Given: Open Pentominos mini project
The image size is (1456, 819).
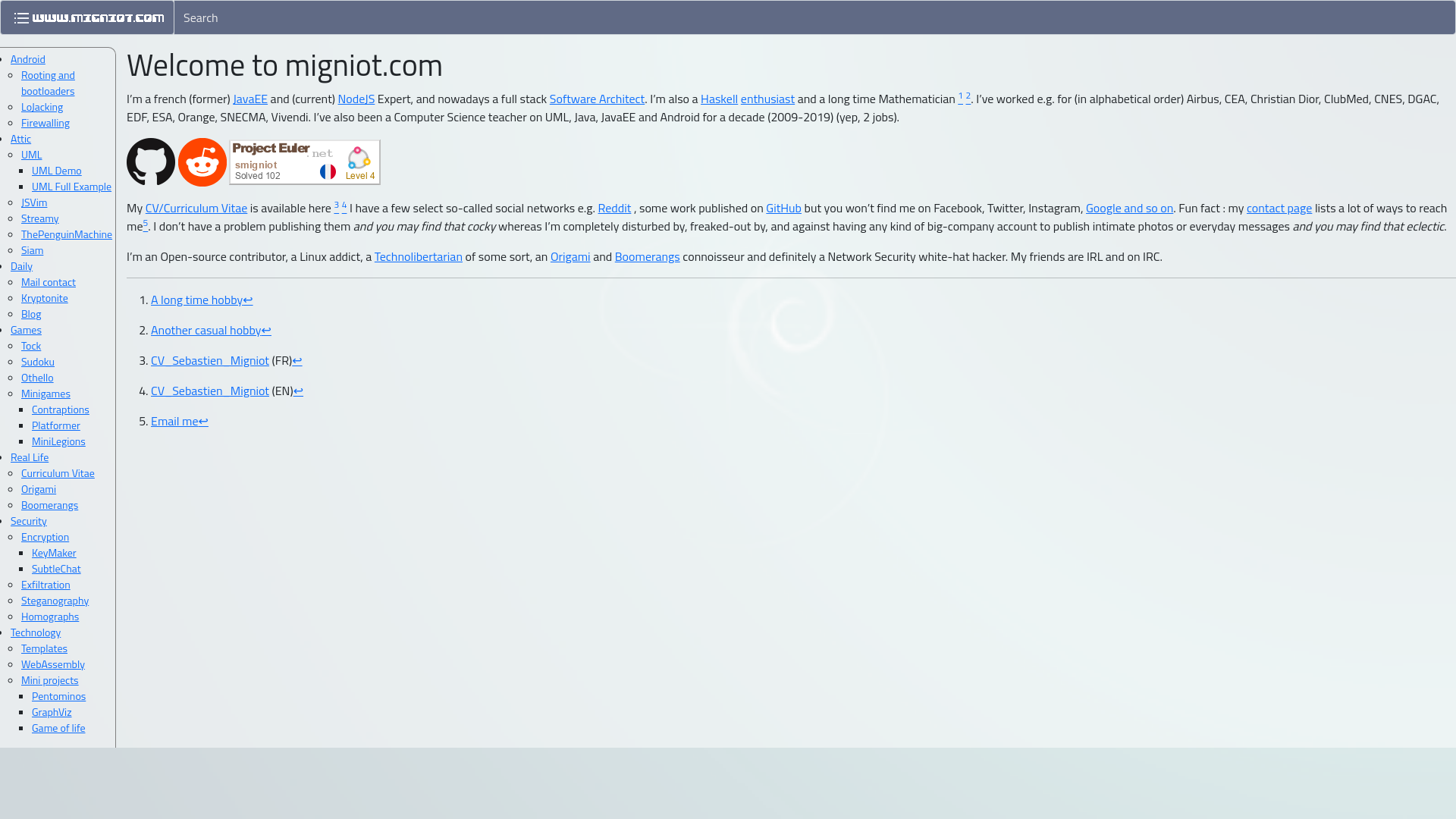Looking at the screenshot, I should 58,696.
